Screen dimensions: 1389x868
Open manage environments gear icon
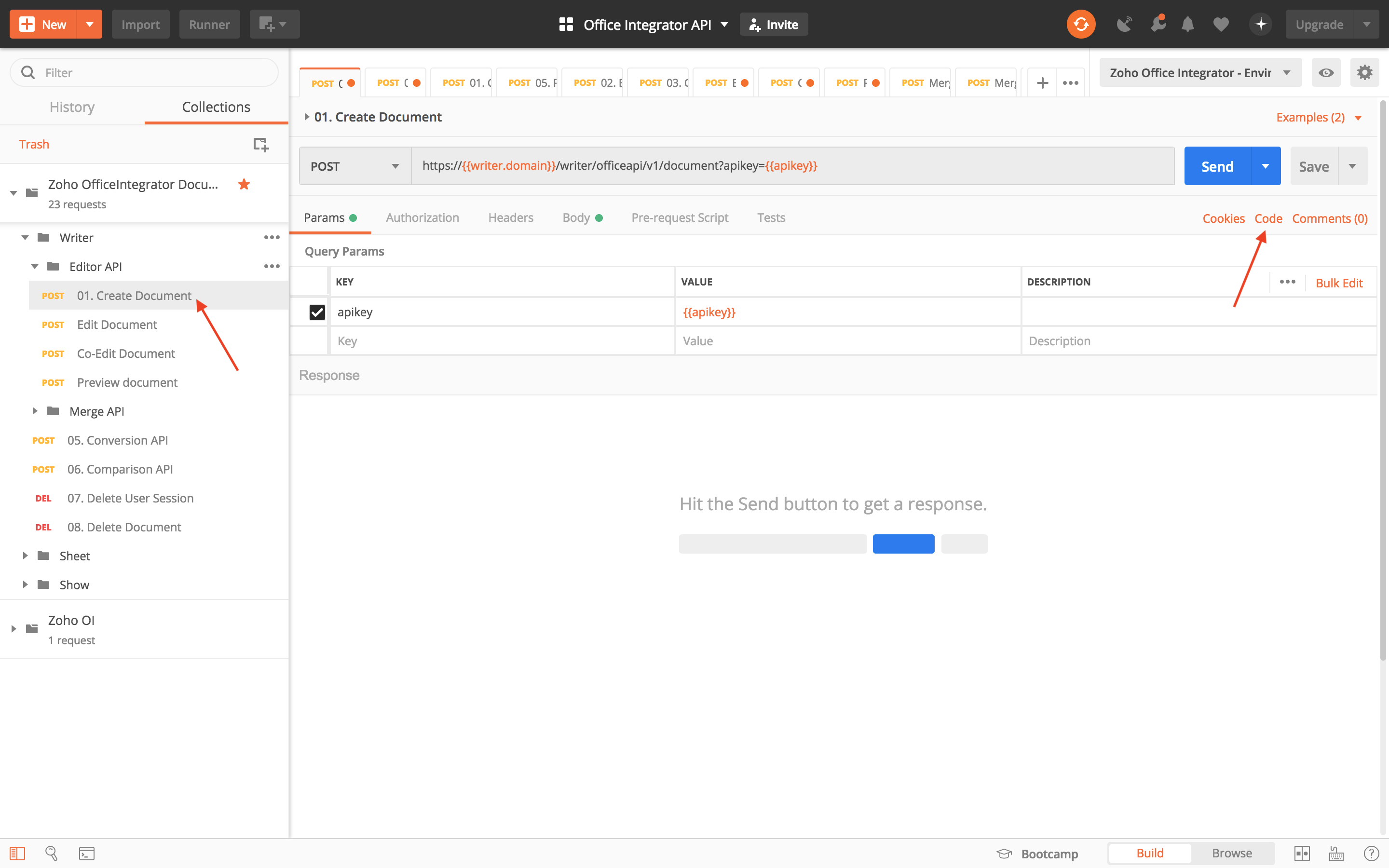click(x=1364, y=72)
